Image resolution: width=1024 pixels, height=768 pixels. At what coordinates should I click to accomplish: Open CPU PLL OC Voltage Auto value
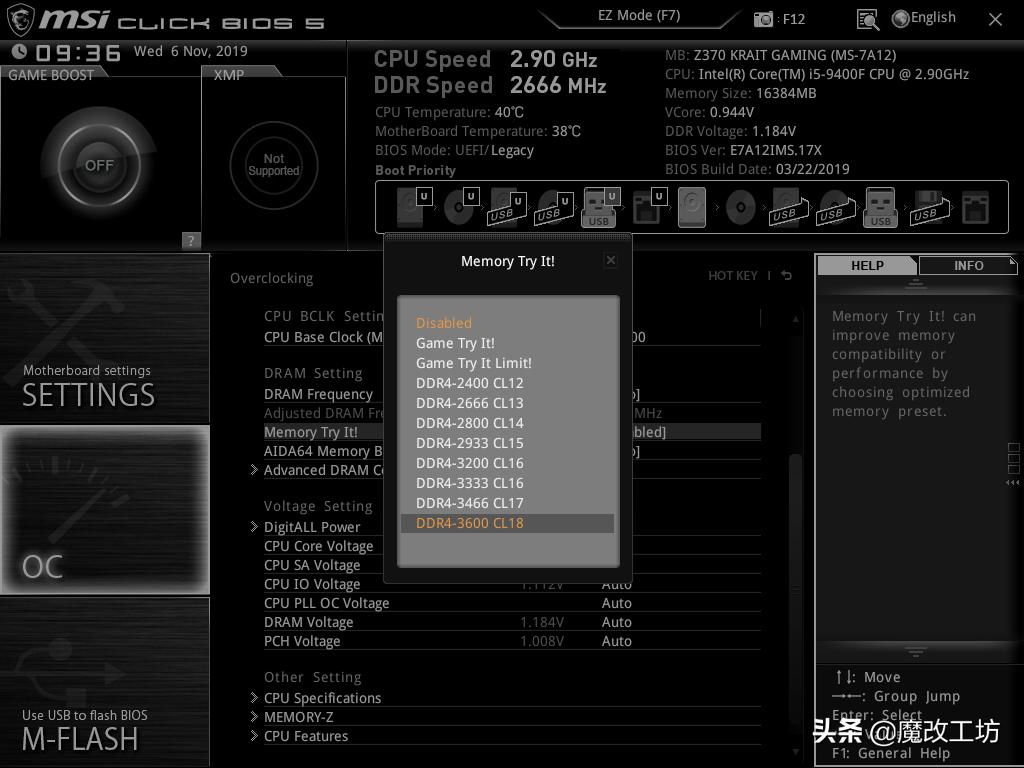(616, 603)
